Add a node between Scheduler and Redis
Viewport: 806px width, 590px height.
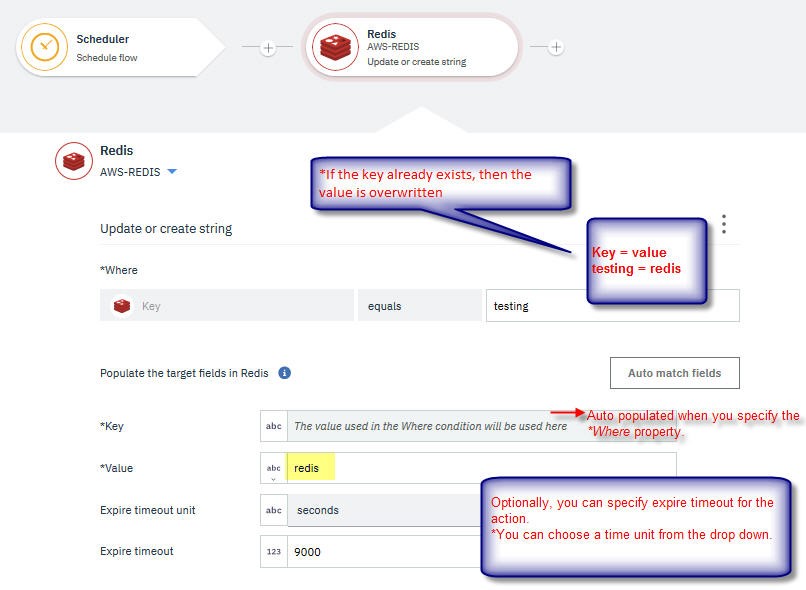pos(268,48)
